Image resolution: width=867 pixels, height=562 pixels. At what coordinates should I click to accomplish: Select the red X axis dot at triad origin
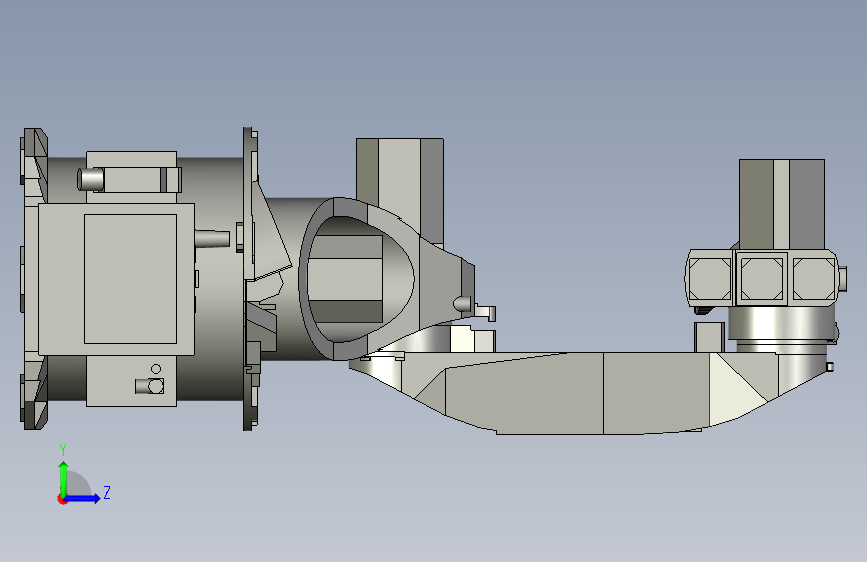[x=62, y=499]
